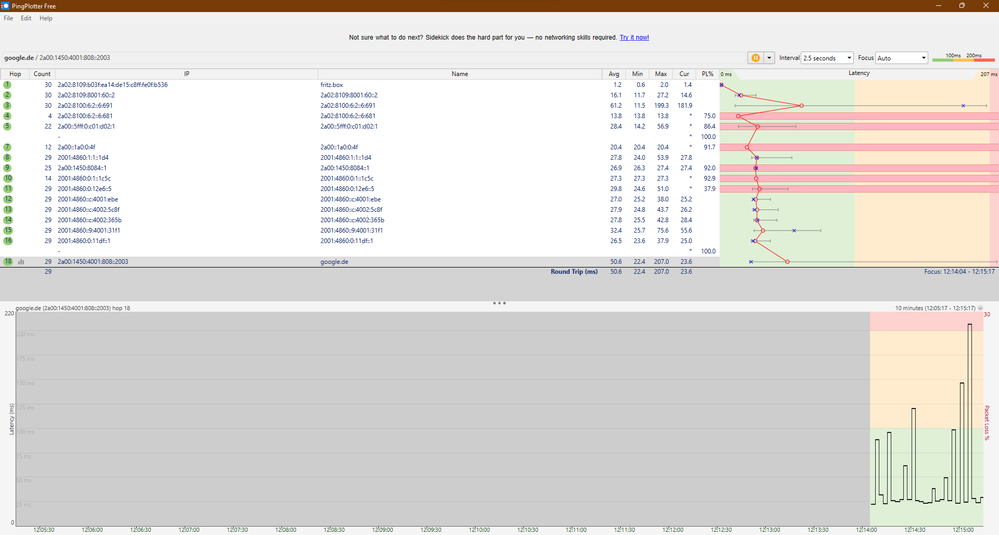Select the 2a00:1450:8084::1 IP cell
Image resolution: width=999 pixels, height=535 pixels.
(x=82, y=168)
